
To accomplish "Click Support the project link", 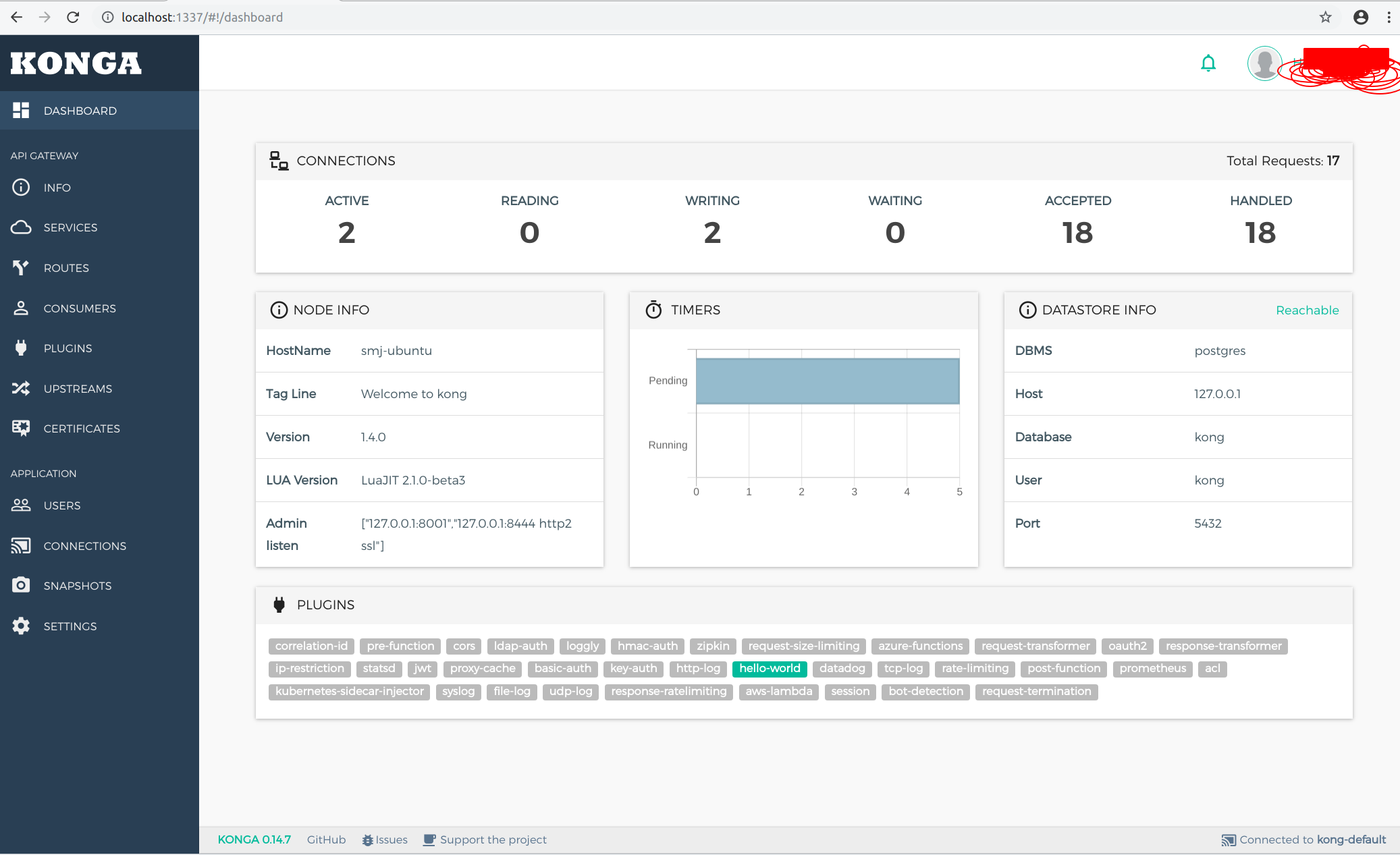I will 493,839.
